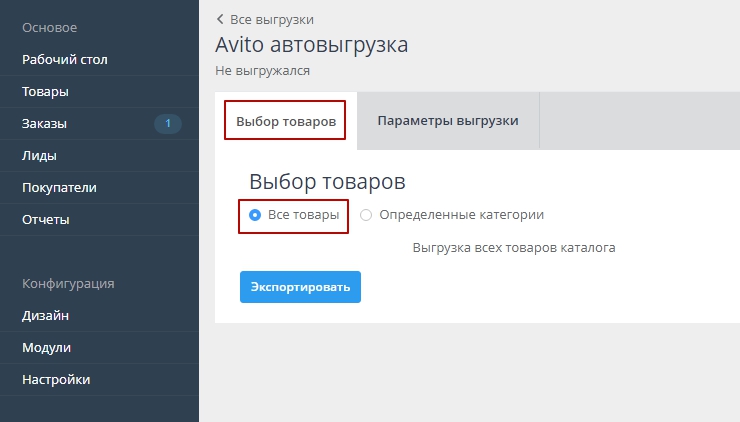Open Рабочий стол in the sidebar
This screenshot has width=740, height=422.
[65, 60]
